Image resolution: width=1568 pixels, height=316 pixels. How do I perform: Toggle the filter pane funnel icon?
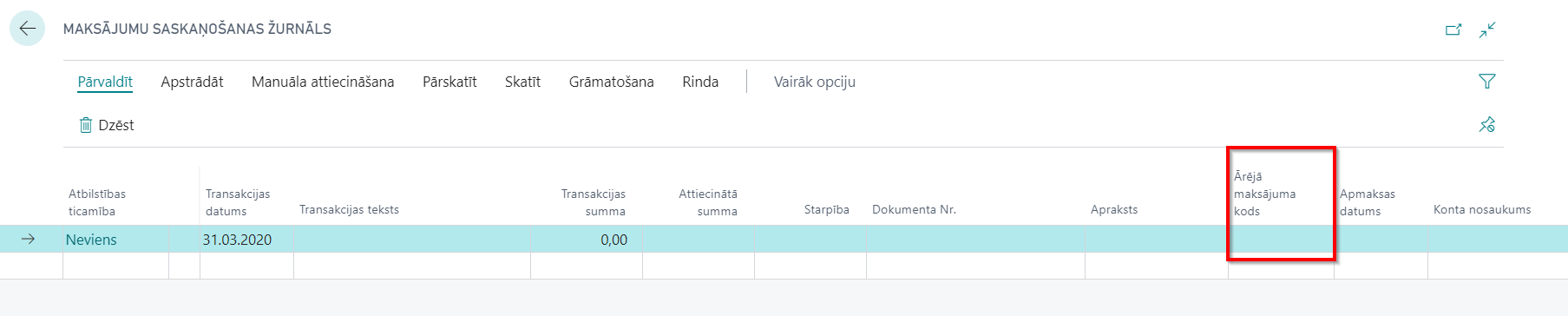coord(1487,81)
